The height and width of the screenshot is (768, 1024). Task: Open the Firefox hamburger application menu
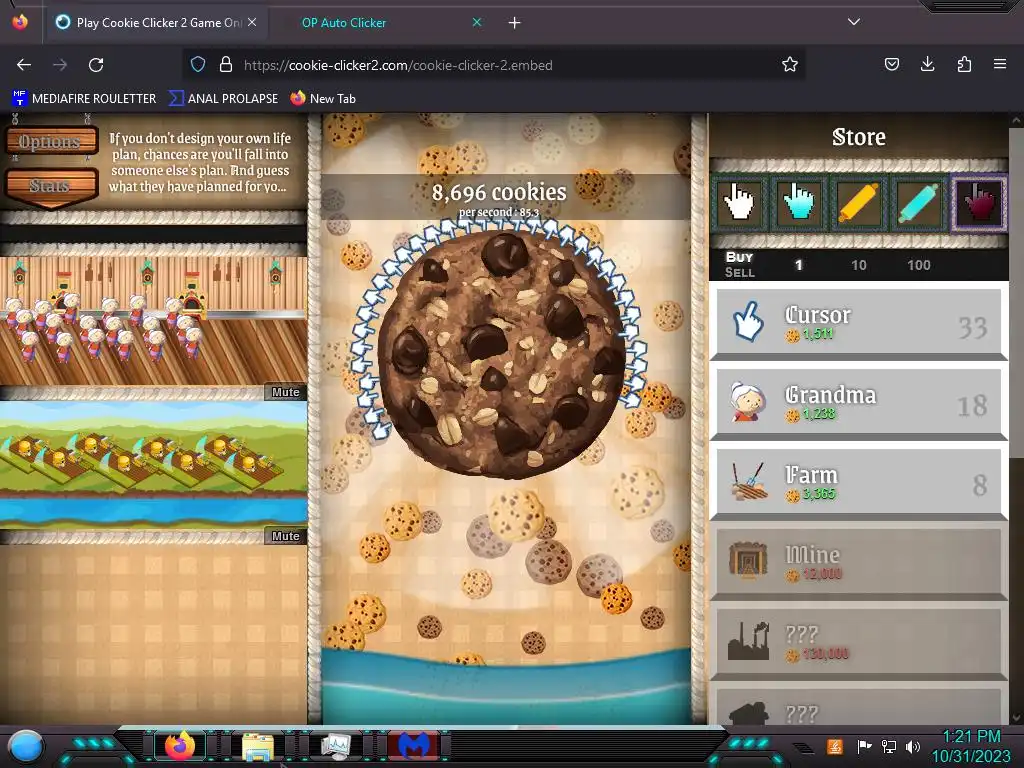(1000, 64)
